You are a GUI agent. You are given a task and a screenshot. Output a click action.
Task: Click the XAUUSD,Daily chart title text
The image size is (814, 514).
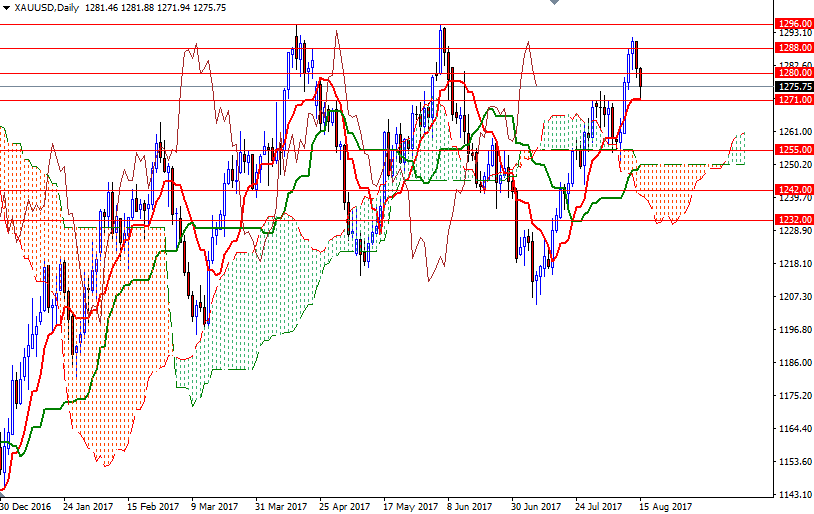click(46, 7)
